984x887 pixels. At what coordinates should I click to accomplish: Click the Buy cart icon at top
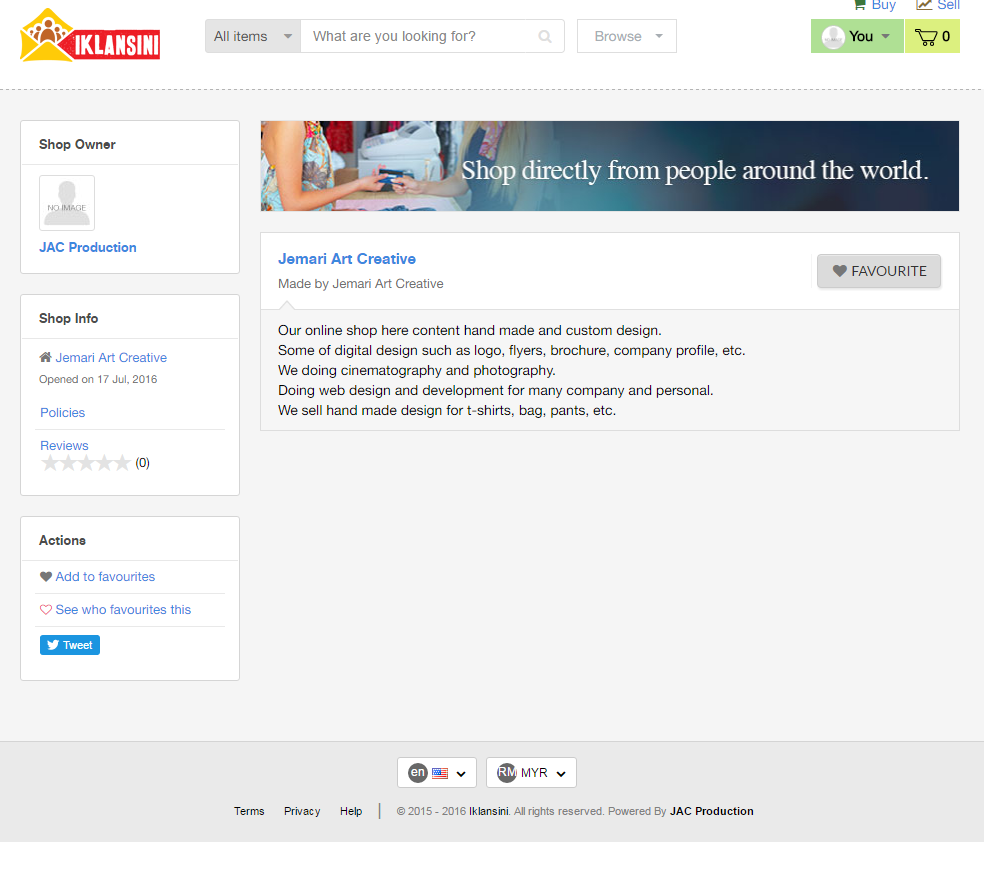pyautogui.click(x=860, y=5)
